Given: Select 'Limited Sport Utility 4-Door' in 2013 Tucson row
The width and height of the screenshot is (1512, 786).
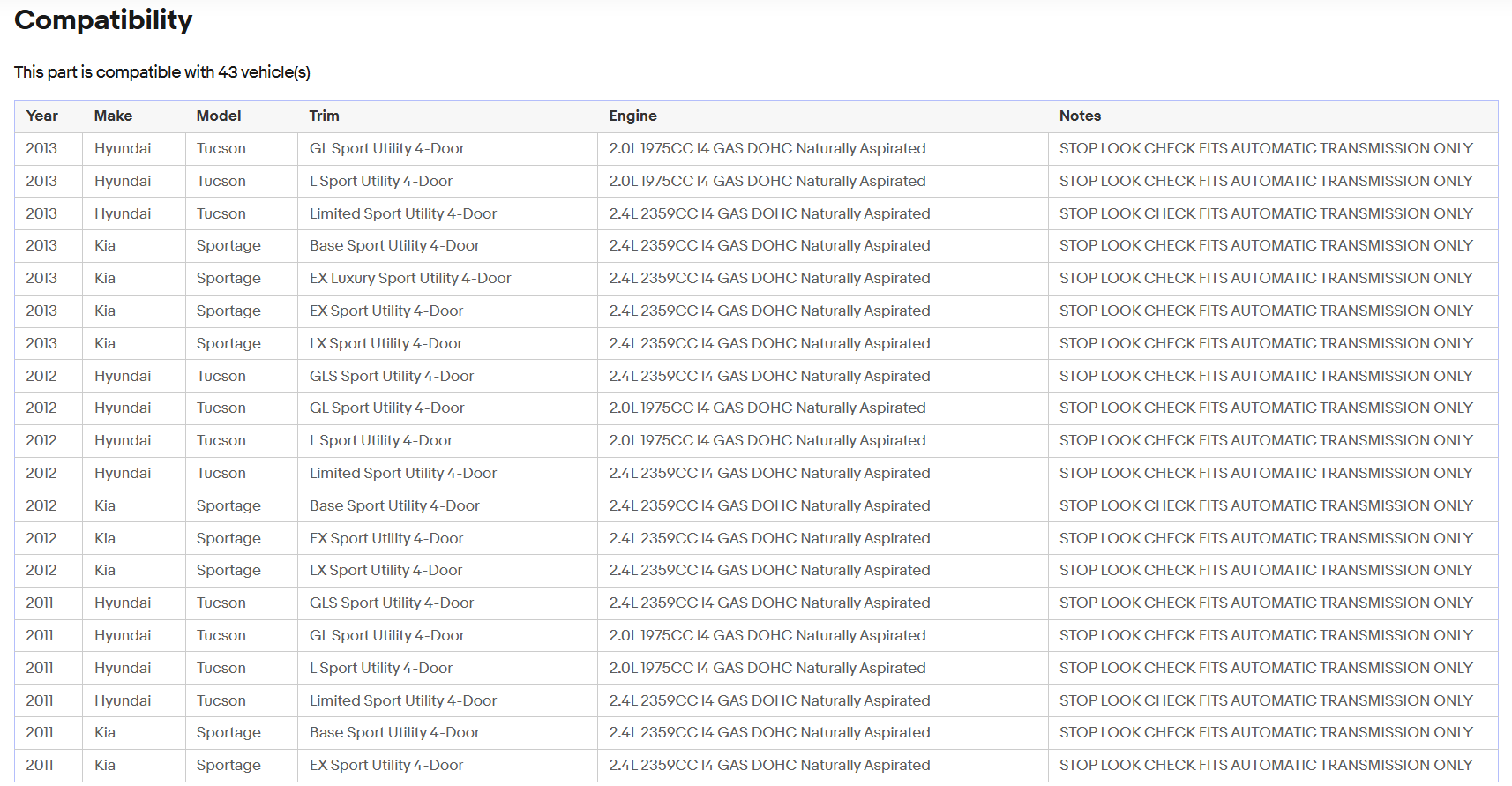Looking at the screenshot, I should [x=403, y=213].
